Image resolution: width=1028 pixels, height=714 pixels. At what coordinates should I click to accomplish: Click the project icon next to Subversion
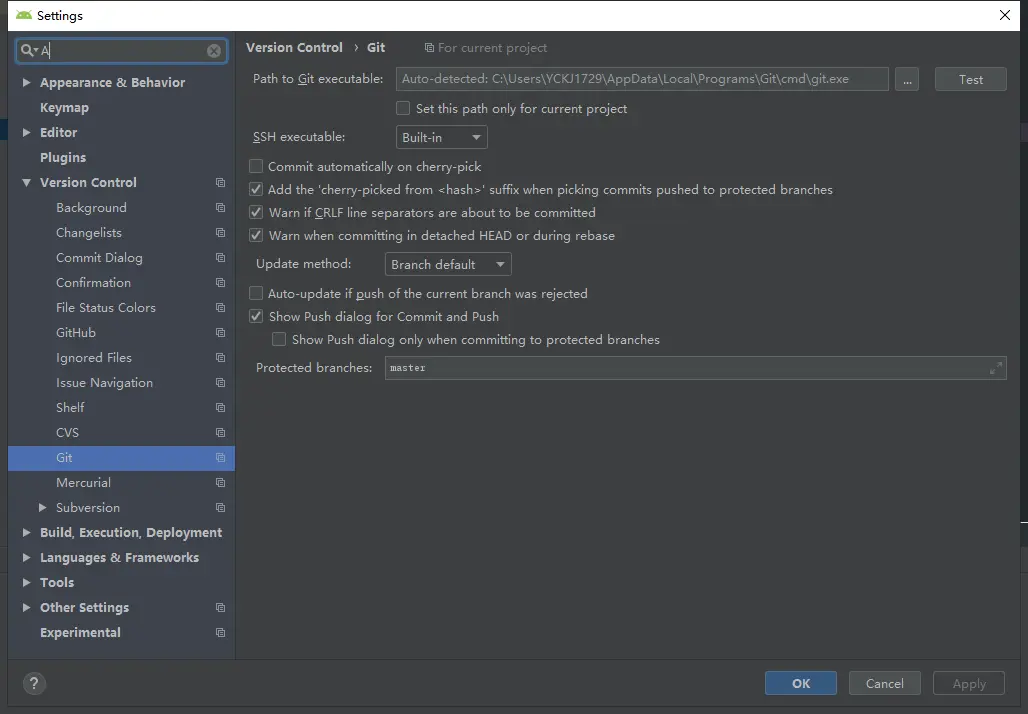pyautogui.click(x=220, y=507)
